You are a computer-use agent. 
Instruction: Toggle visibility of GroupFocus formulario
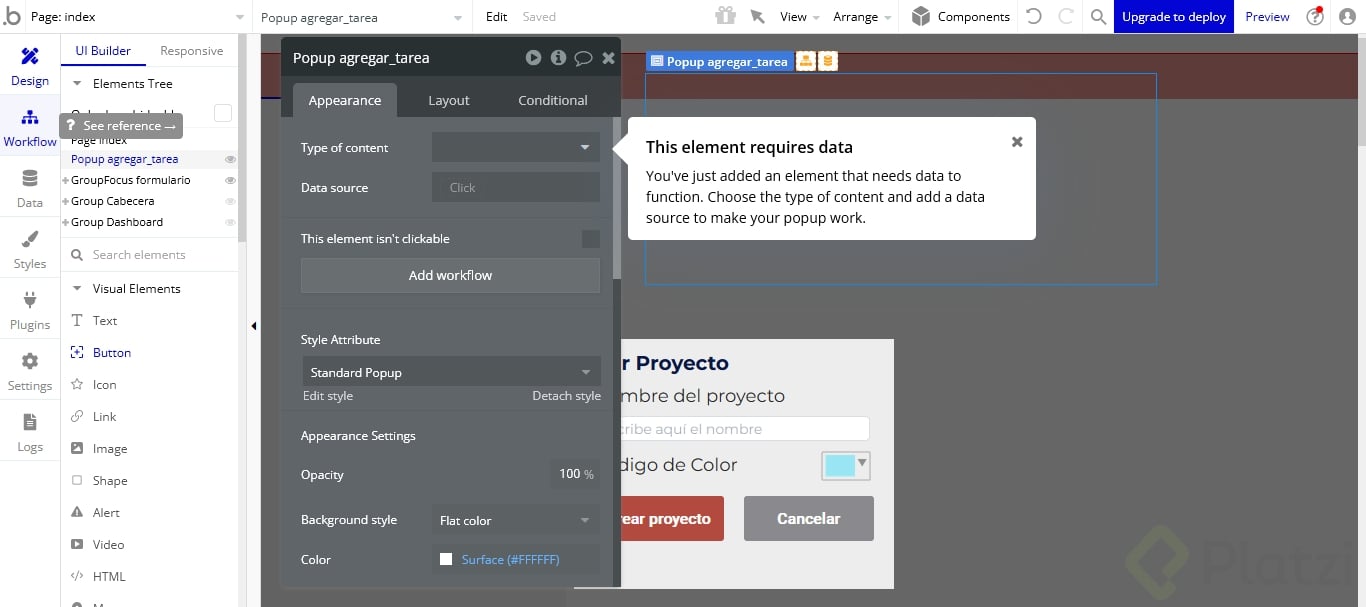coord(230,180)
